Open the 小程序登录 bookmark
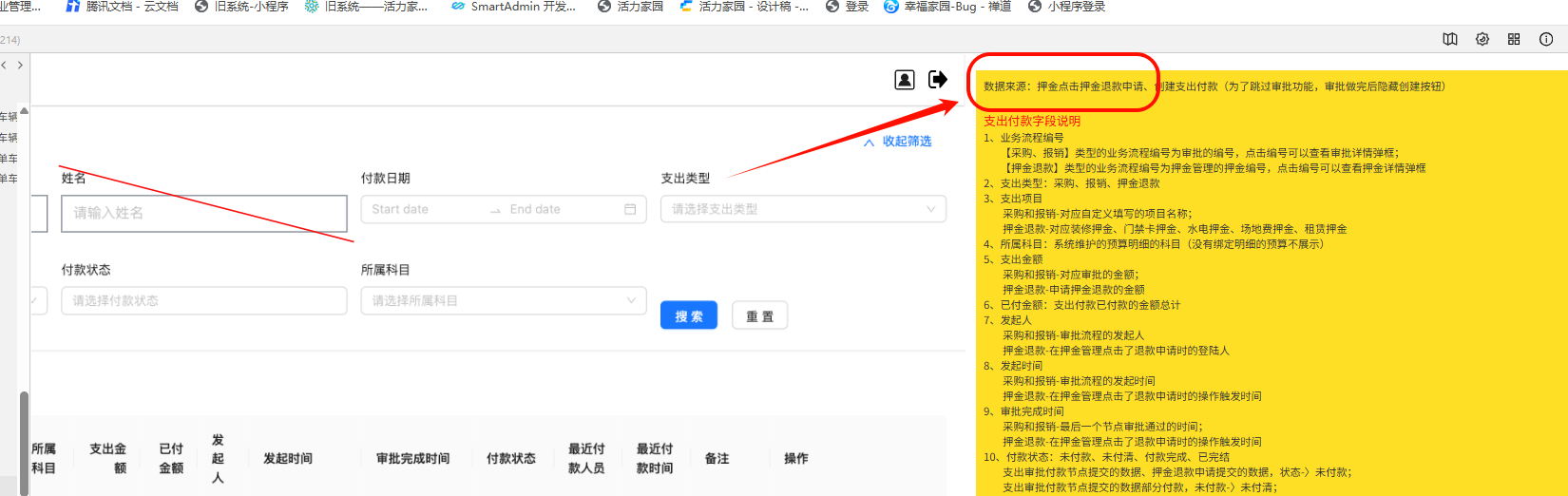Viewport: 1568px width, 496px height. (1067, 7)
